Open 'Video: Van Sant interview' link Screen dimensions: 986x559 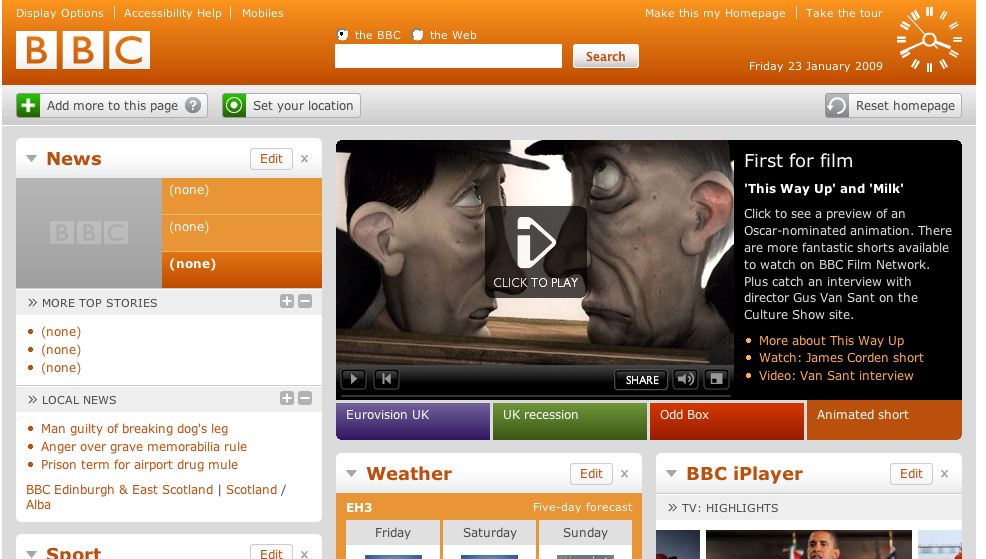point(836,376)
